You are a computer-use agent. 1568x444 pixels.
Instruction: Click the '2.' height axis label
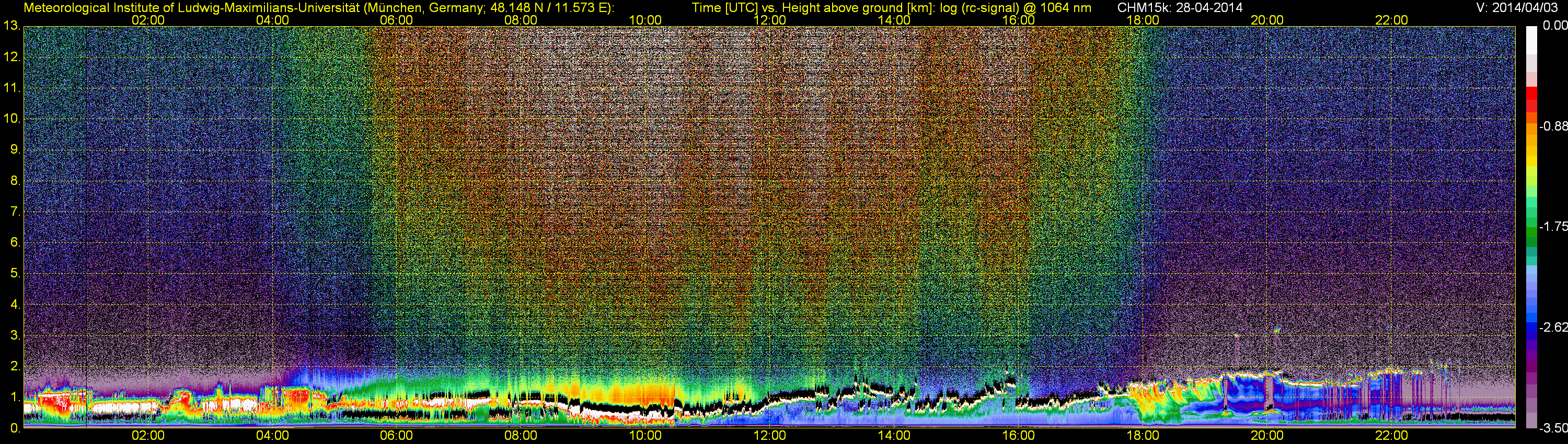[15, 366]
